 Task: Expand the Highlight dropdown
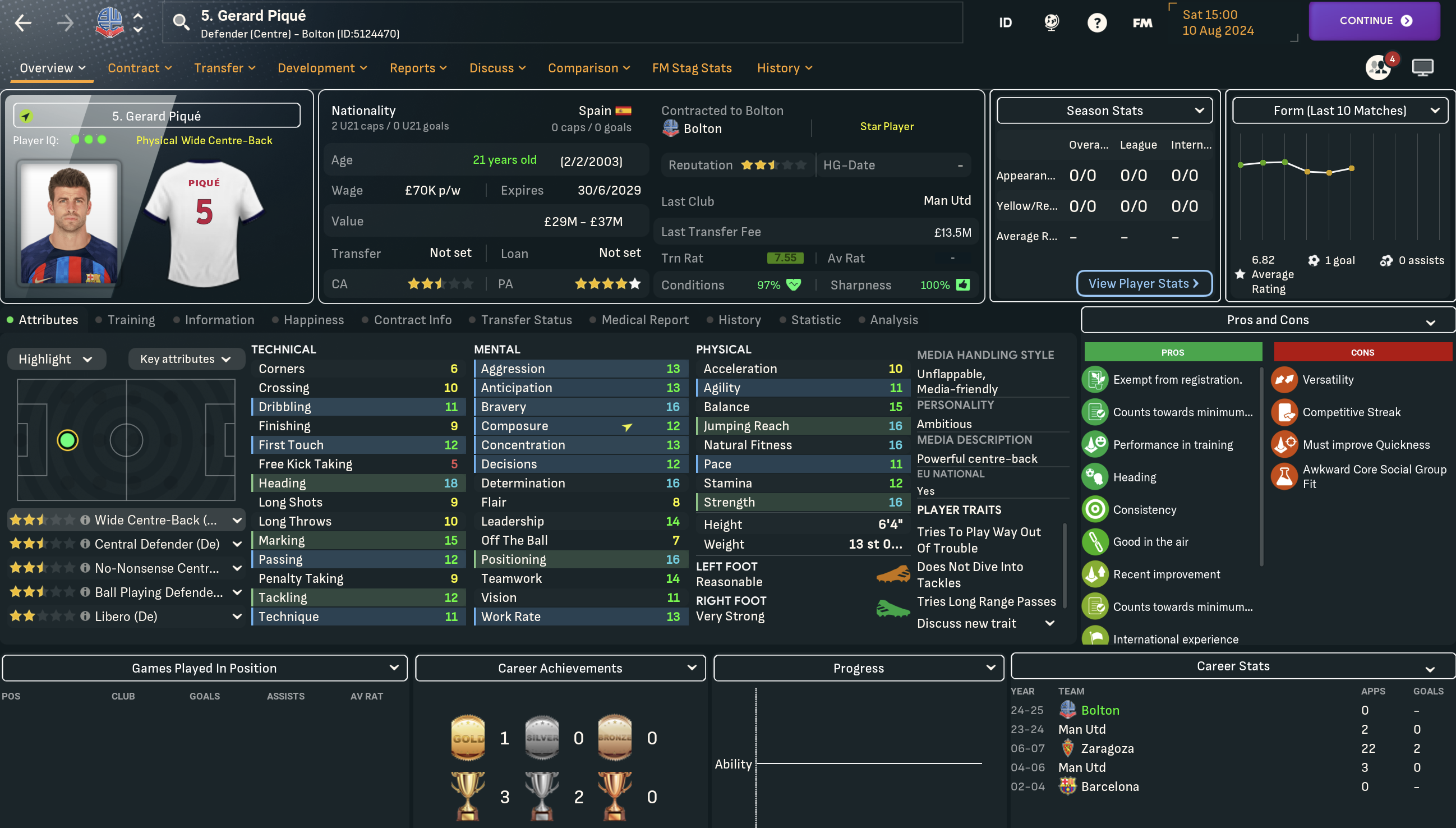coord(56,360)
